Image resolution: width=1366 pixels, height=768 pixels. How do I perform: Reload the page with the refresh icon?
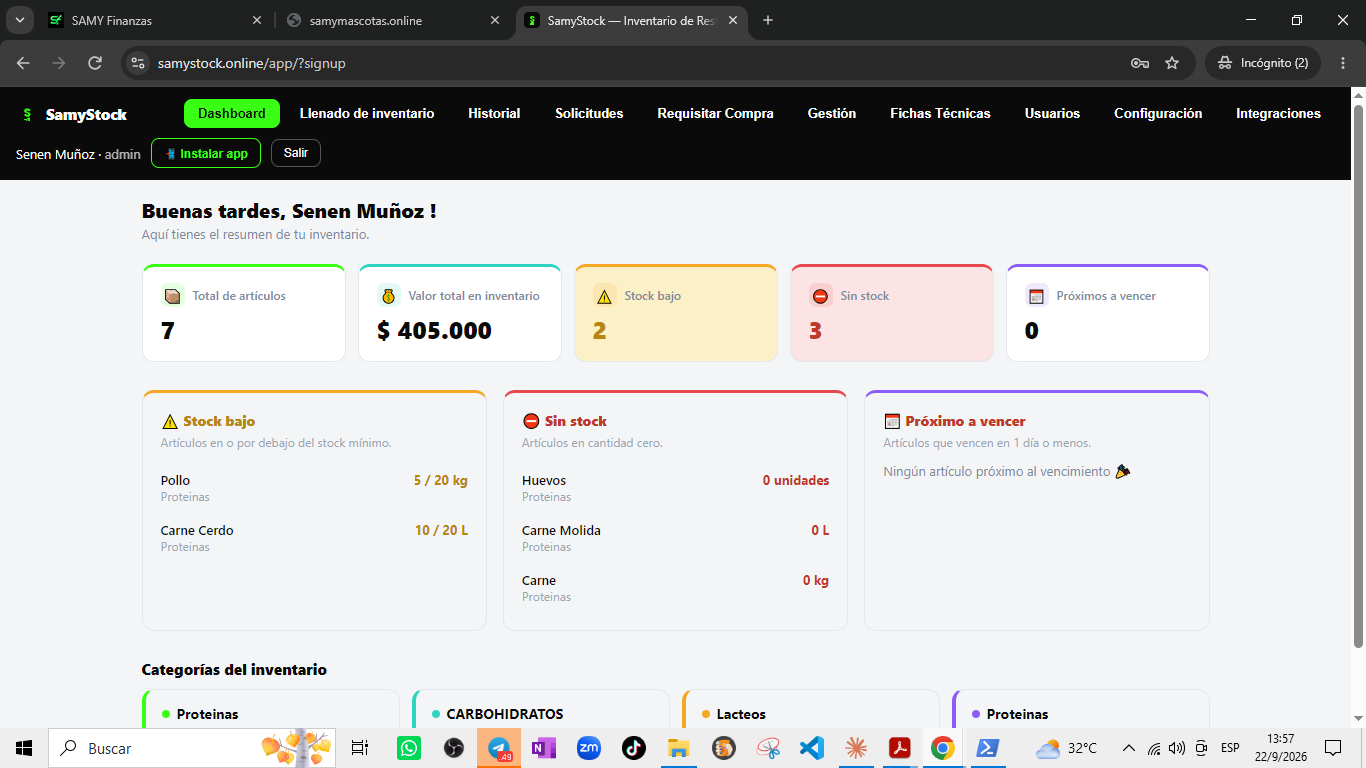point(95,63)
